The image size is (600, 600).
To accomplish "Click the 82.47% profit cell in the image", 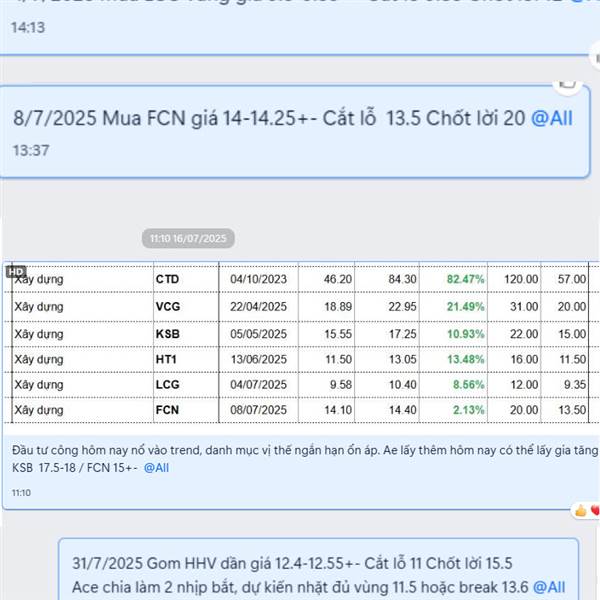I will pyautogui.click(x=465, y=279).
